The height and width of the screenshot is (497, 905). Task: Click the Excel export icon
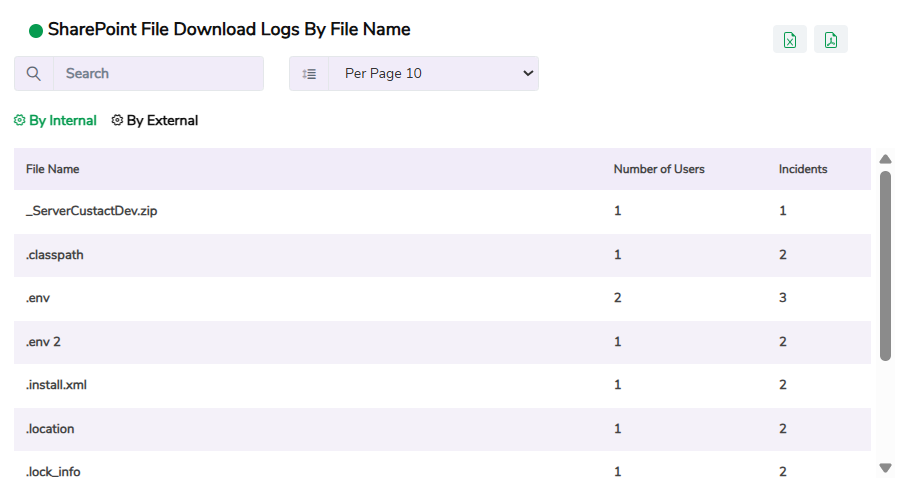789,40
